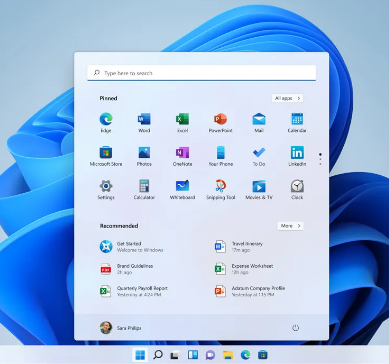Open the Clock app
Viewport: 389px width, 364px height.
click(x=297, y=189)
